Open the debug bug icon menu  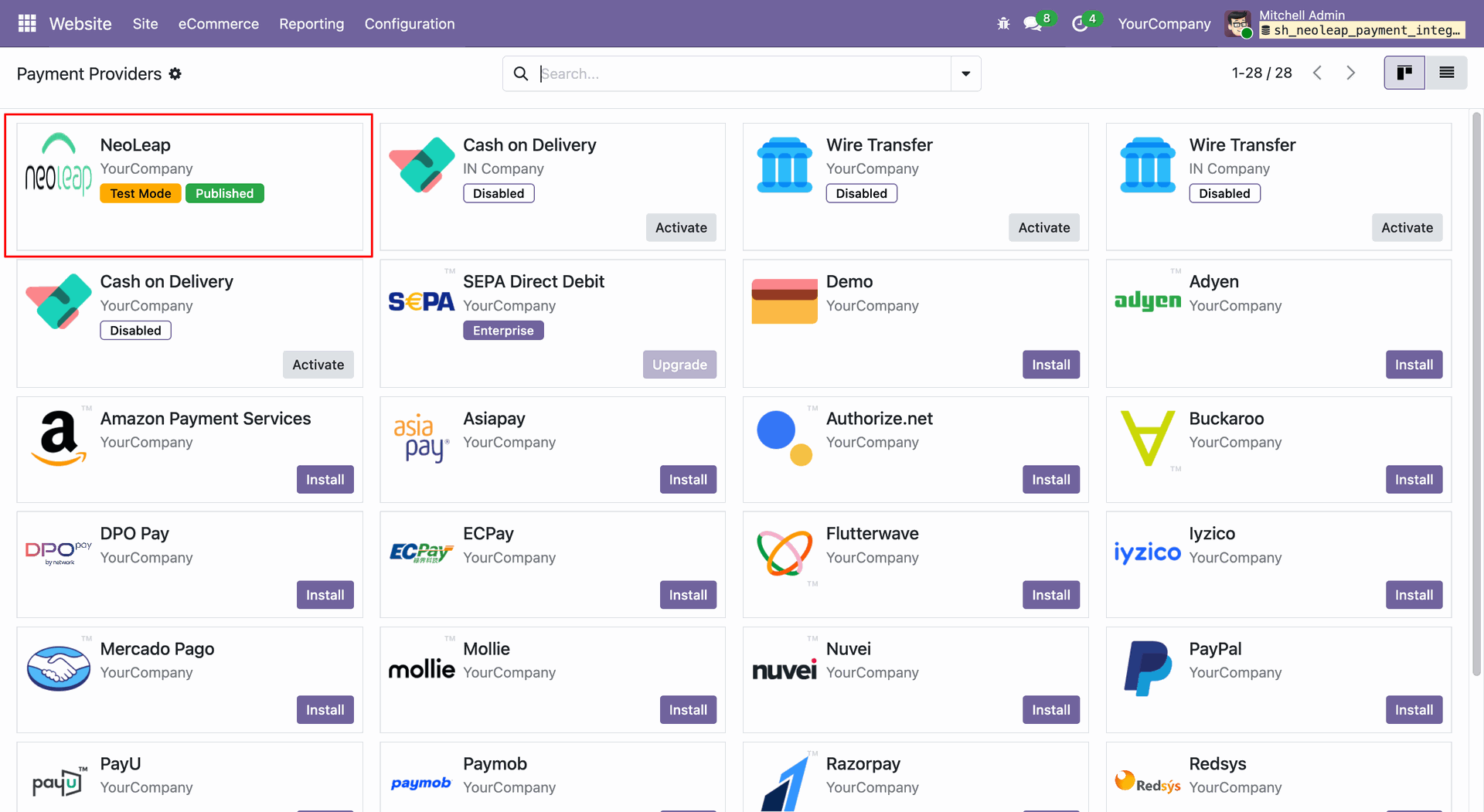(x=1003, y=24)
